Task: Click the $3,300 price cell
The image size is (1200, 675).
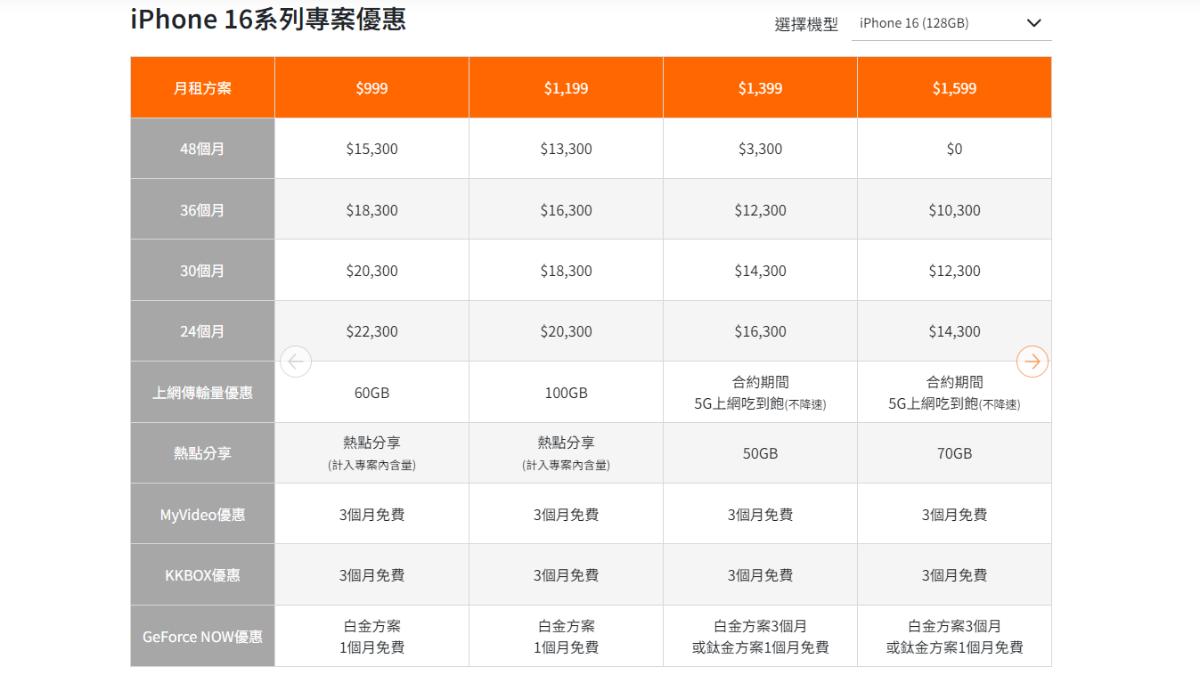Action: pos(760,149)
